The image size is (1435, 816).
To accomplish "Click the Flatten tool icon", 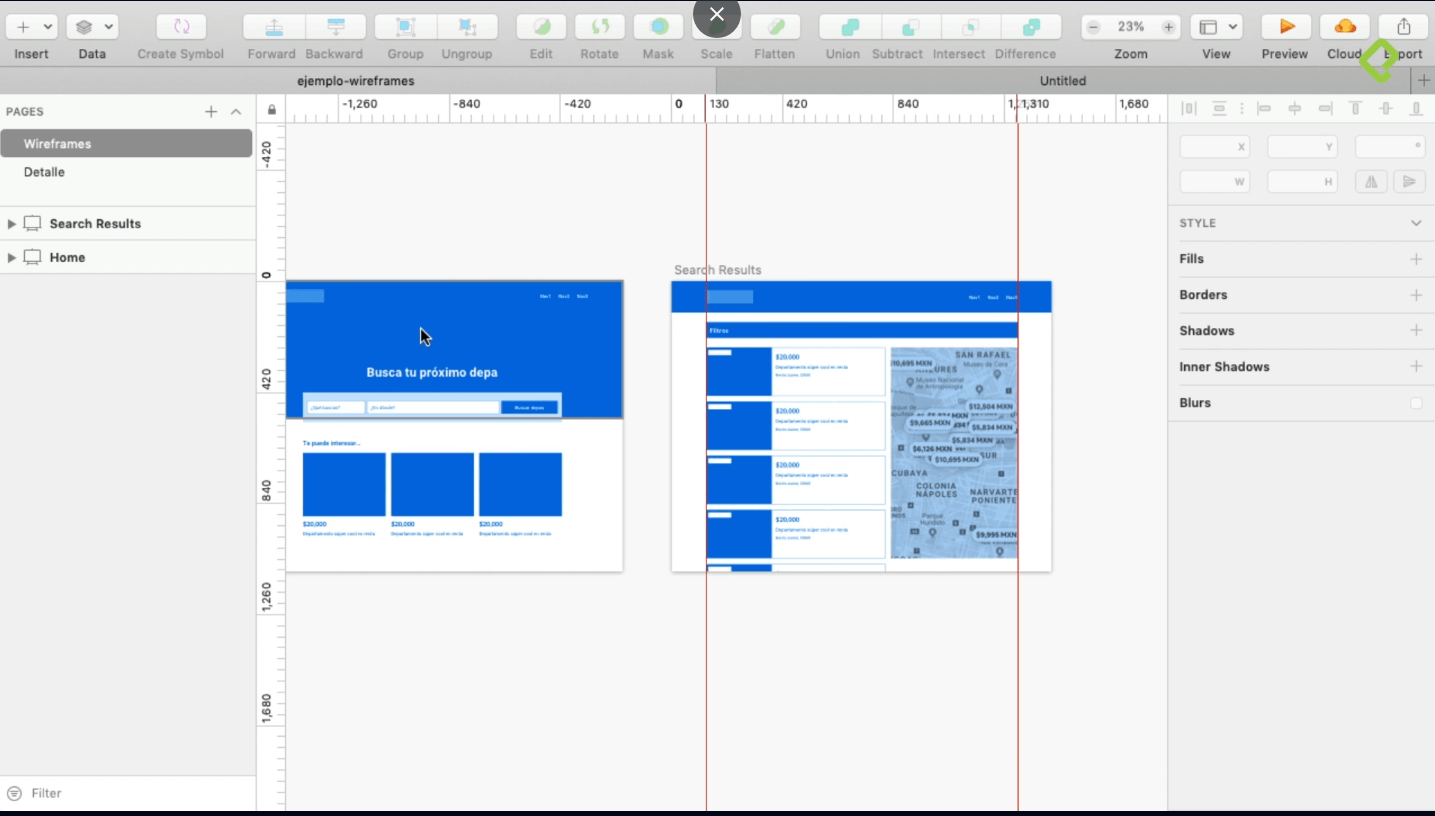I will 774,27.
